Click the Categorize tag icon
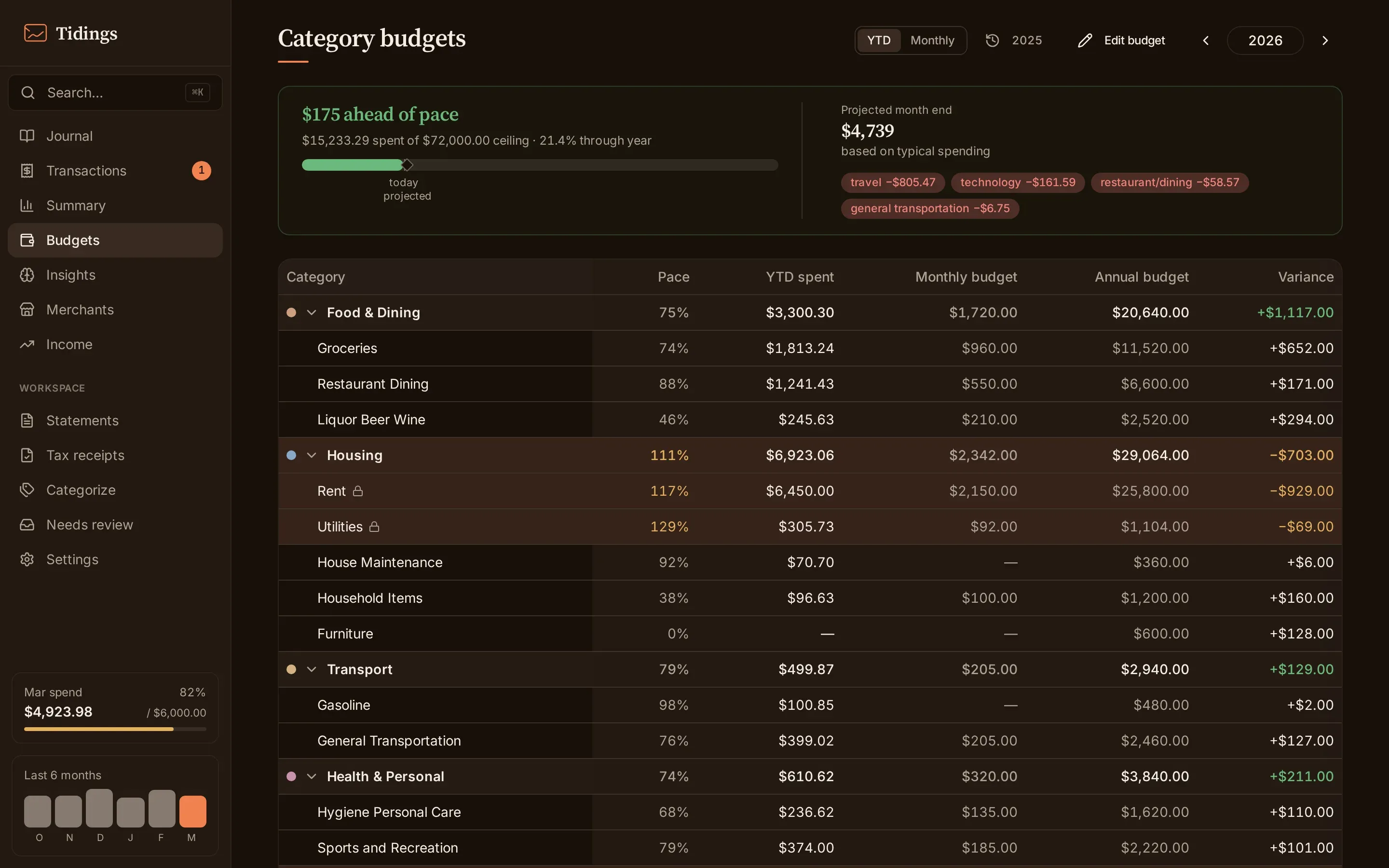The width and height of the screenshot is (1389, 868). pyautogui.click(x=27, y=489)
